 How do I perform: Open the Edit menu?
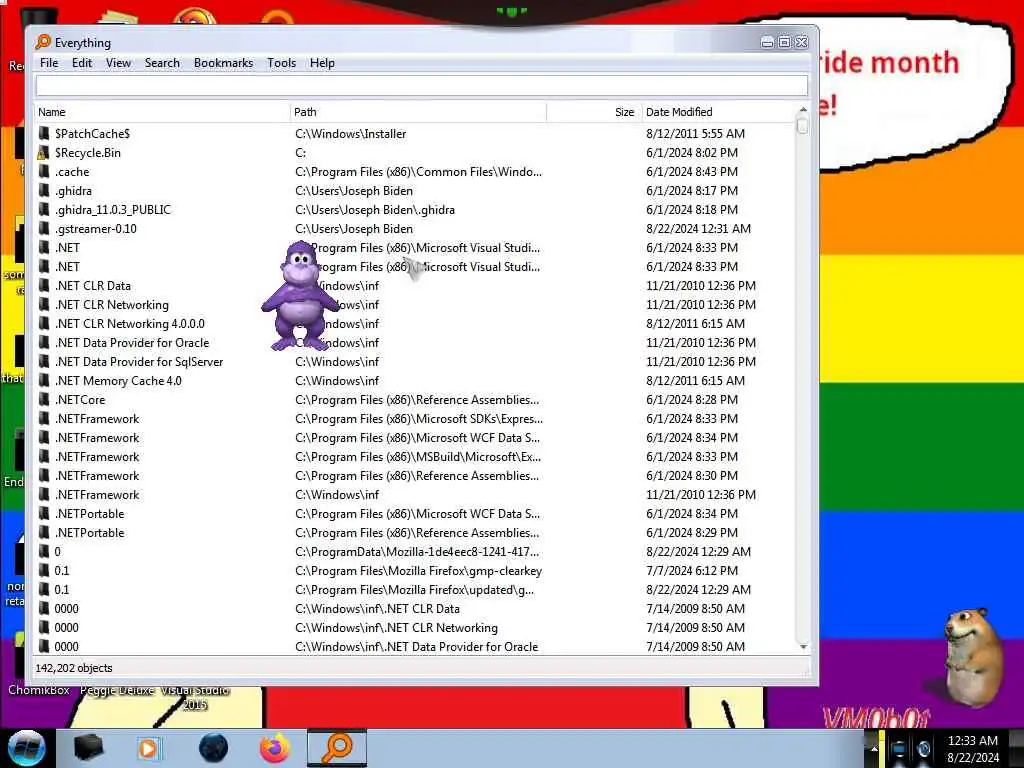82,63
